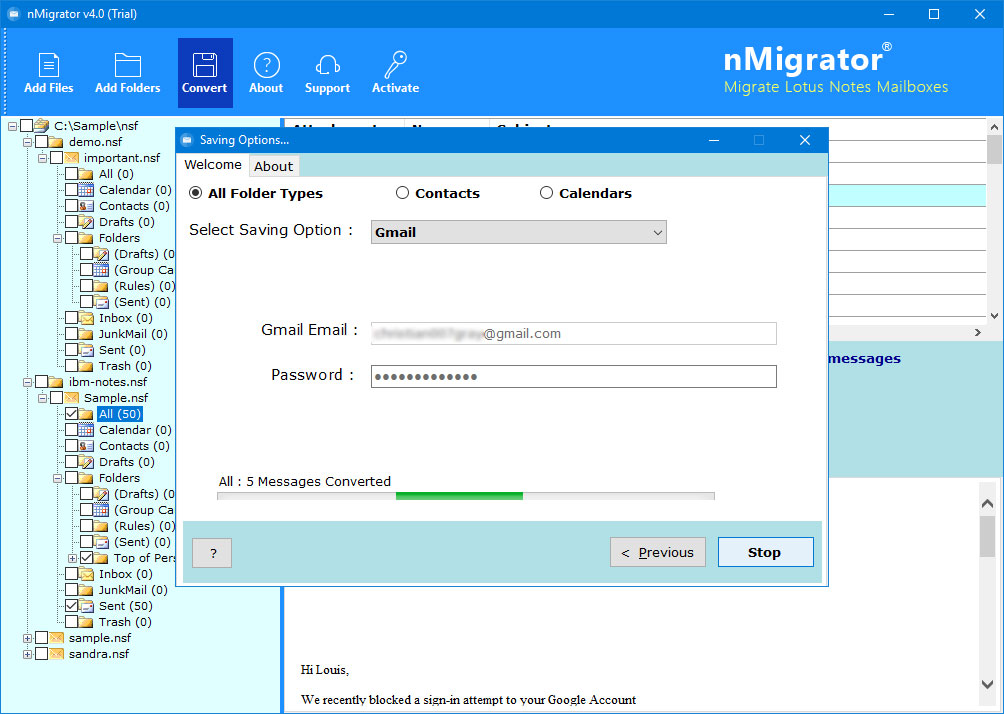Collapse the demo.nsf tree node
This screenshot has width=1004, height=714.
[x=28, y=142]
